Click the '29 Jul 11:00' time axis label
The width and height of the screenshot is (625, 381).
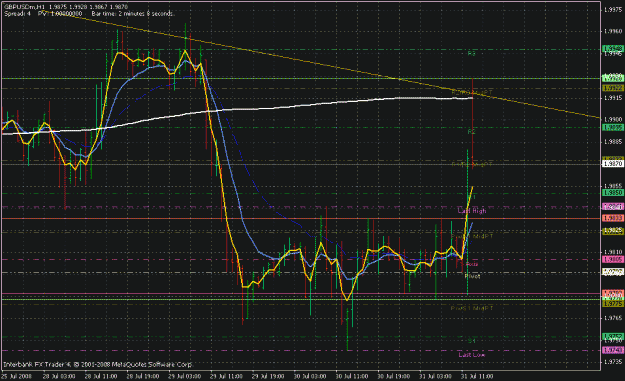[x=226, y=376]
